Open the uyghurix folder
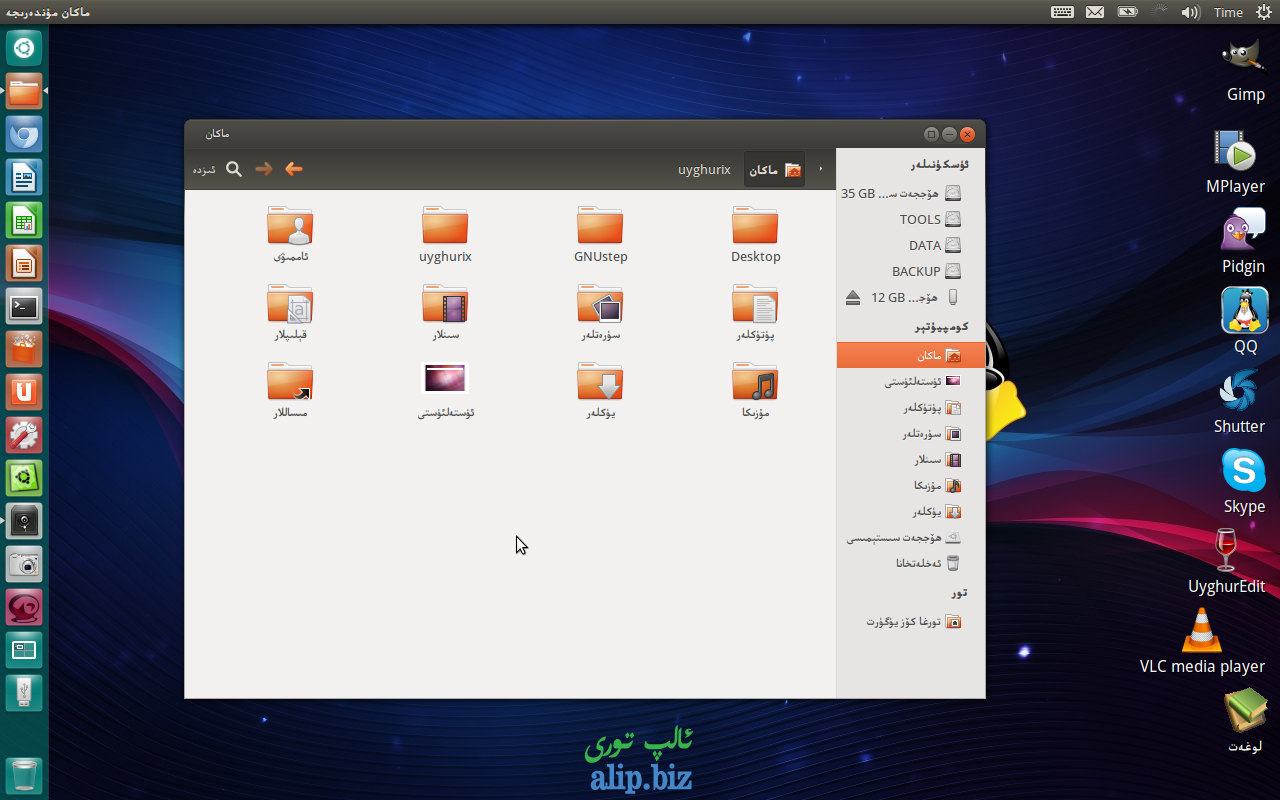The image size is (1280, 800). click(445, 235)
